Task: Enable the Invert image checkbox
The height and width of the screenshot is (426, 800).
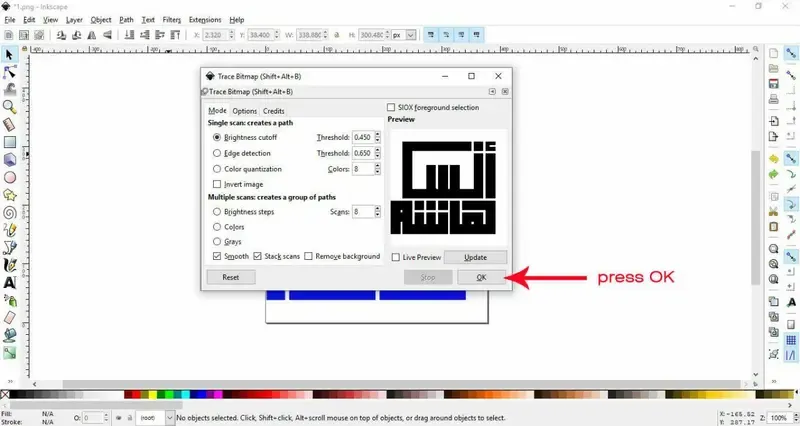Action: [217, 184]
